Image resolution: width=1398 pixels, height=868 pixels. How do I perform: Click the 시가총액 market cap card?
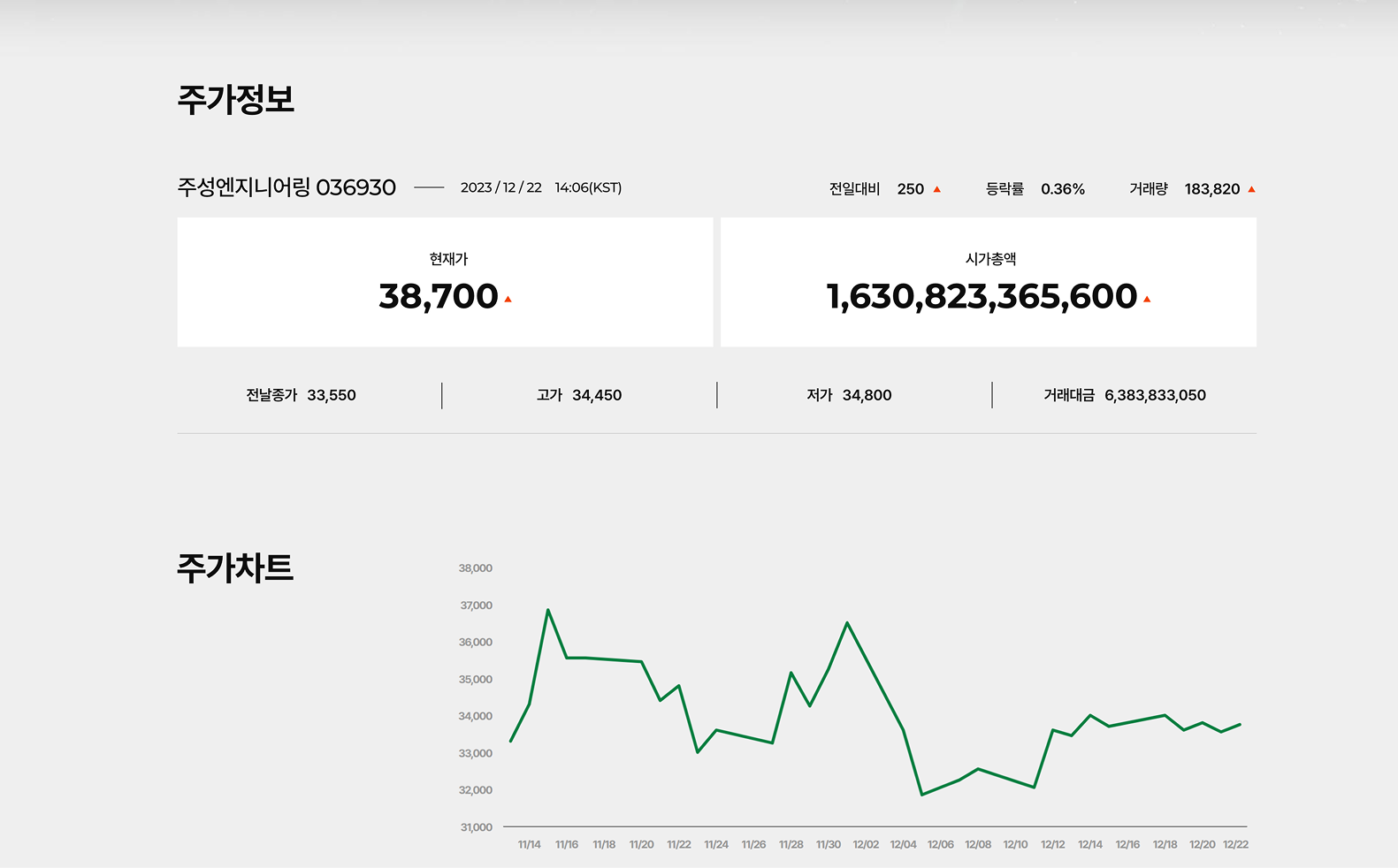tap(988, 282)
